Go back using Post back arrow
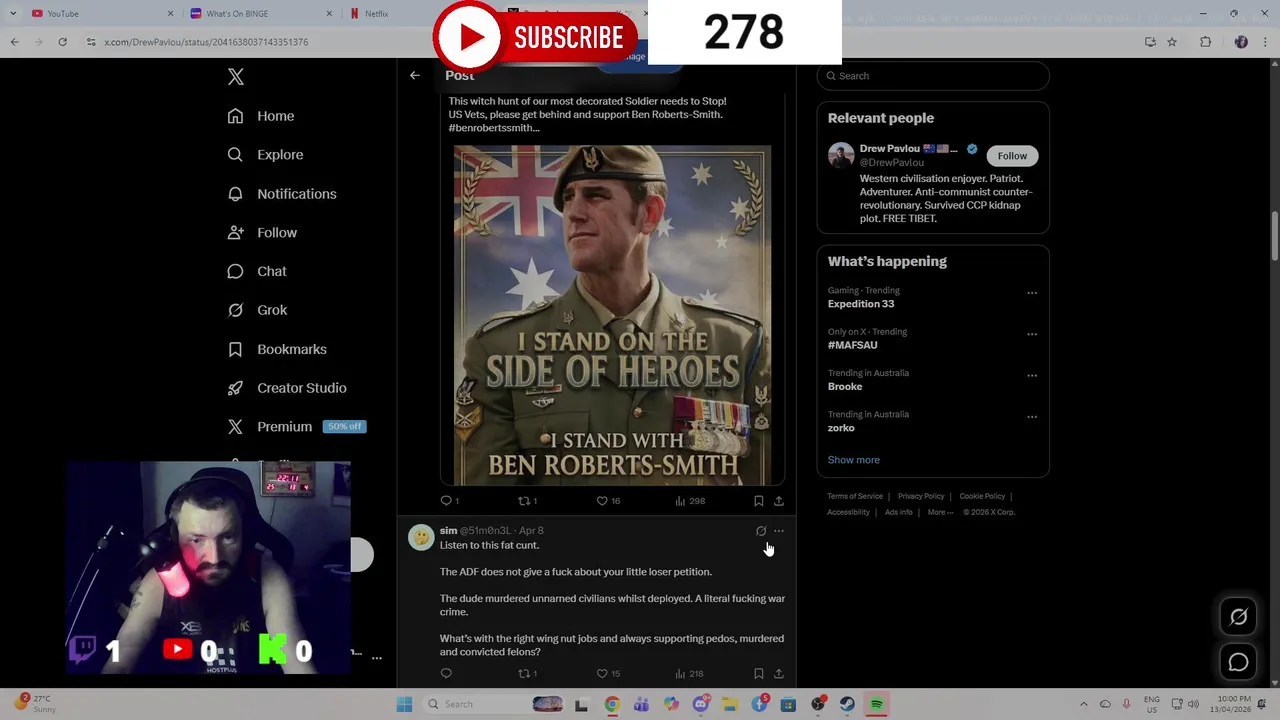This screenshot has height=720, width=1280. (x=415, y=75)
